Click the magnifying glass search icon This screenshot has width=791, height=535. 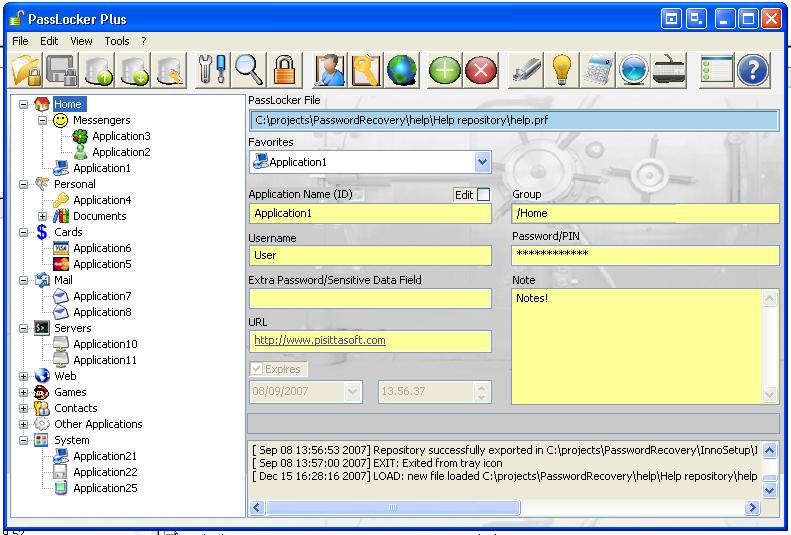click(x=248, y=70)
